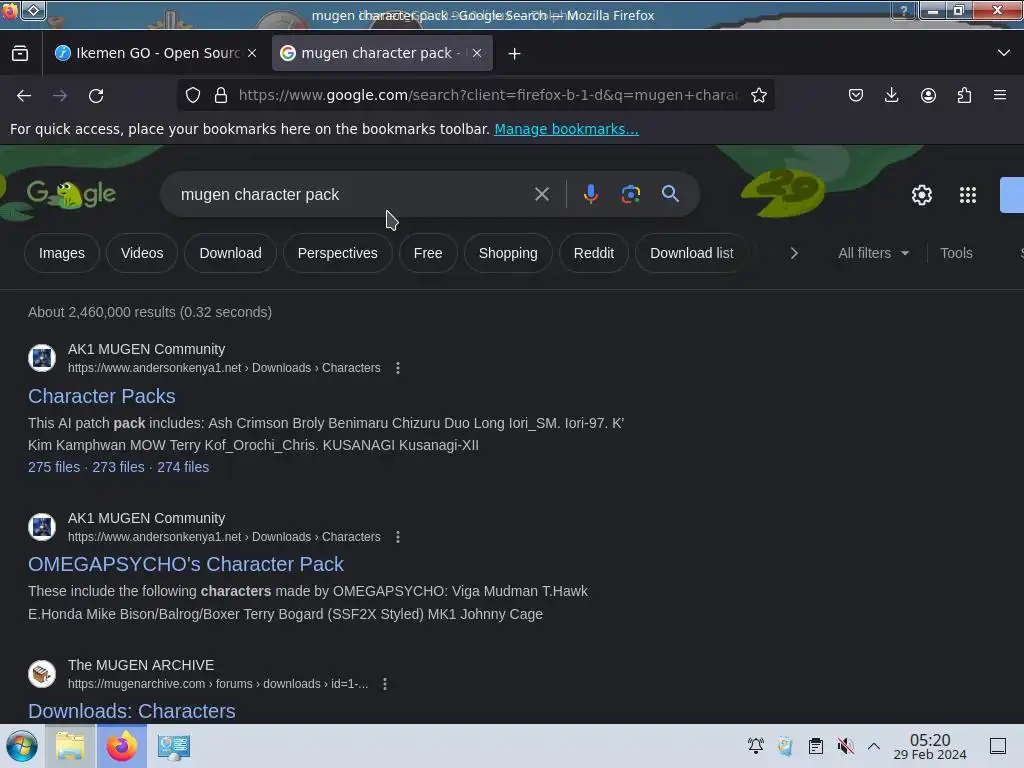Open Manage bookmarks link
1024x768 pixels.
(x=566, y=129)
